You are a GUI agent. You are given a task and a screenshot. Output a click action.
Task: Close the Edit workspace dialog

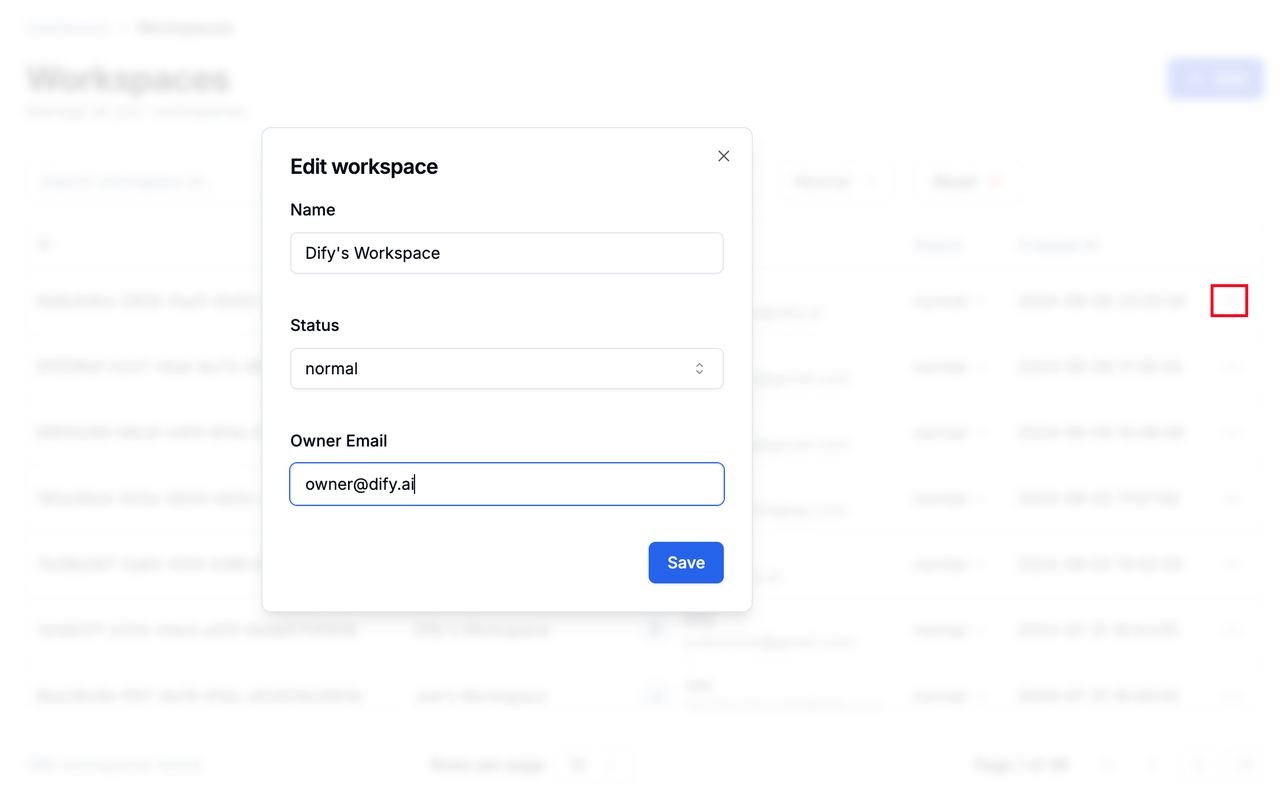pyautogui.click(x=724, y=156)
